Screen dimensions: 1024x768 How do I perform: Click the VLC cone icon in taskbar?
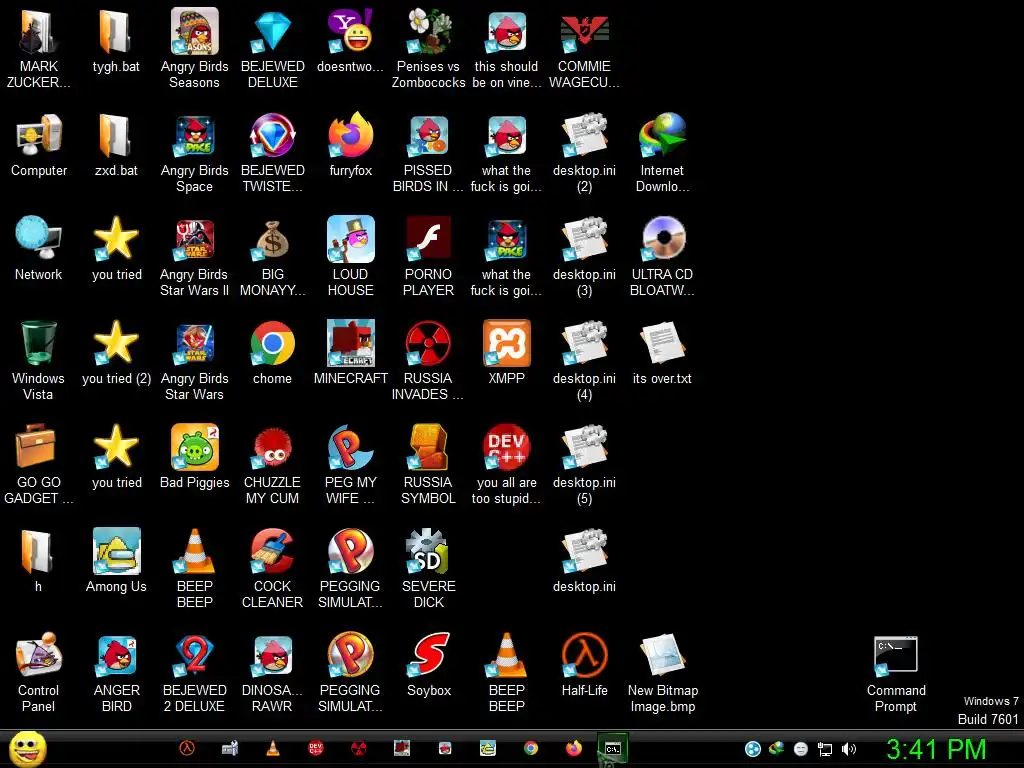pyautogui.click(x=273, y=748)
